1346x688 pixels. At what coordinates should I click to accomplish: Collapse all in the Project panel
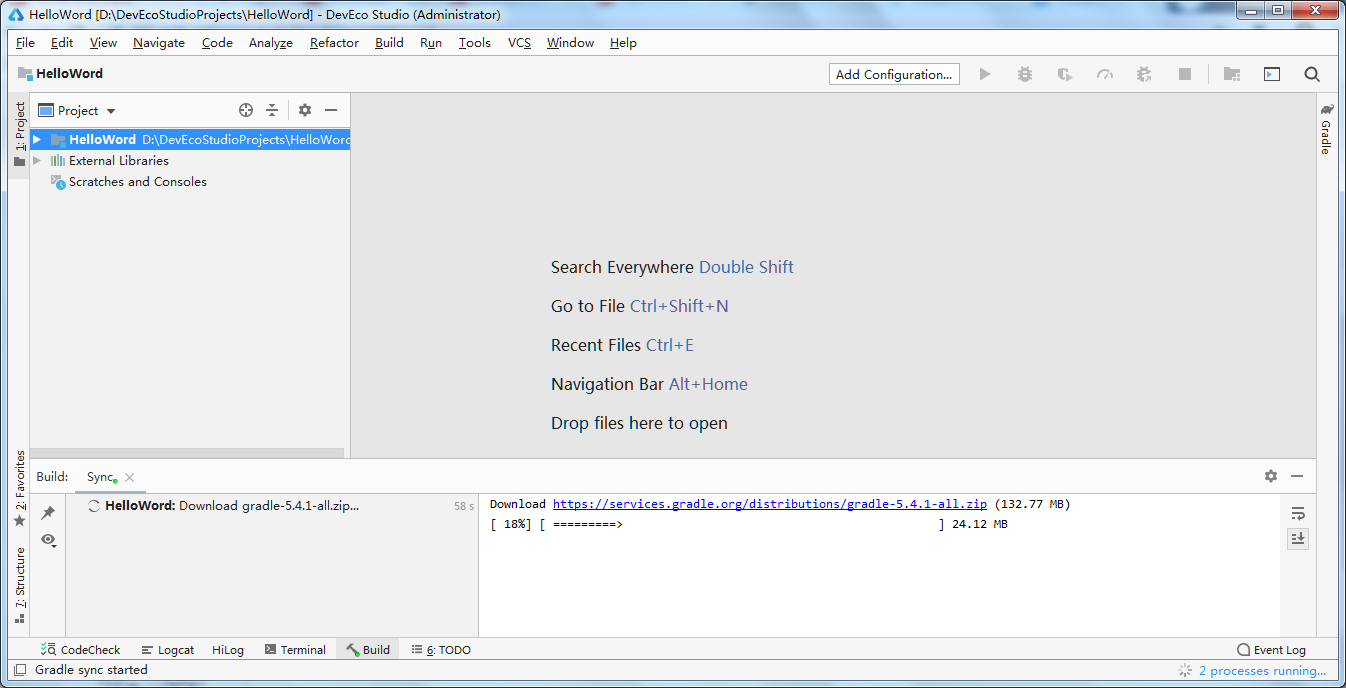click(272, 110)
